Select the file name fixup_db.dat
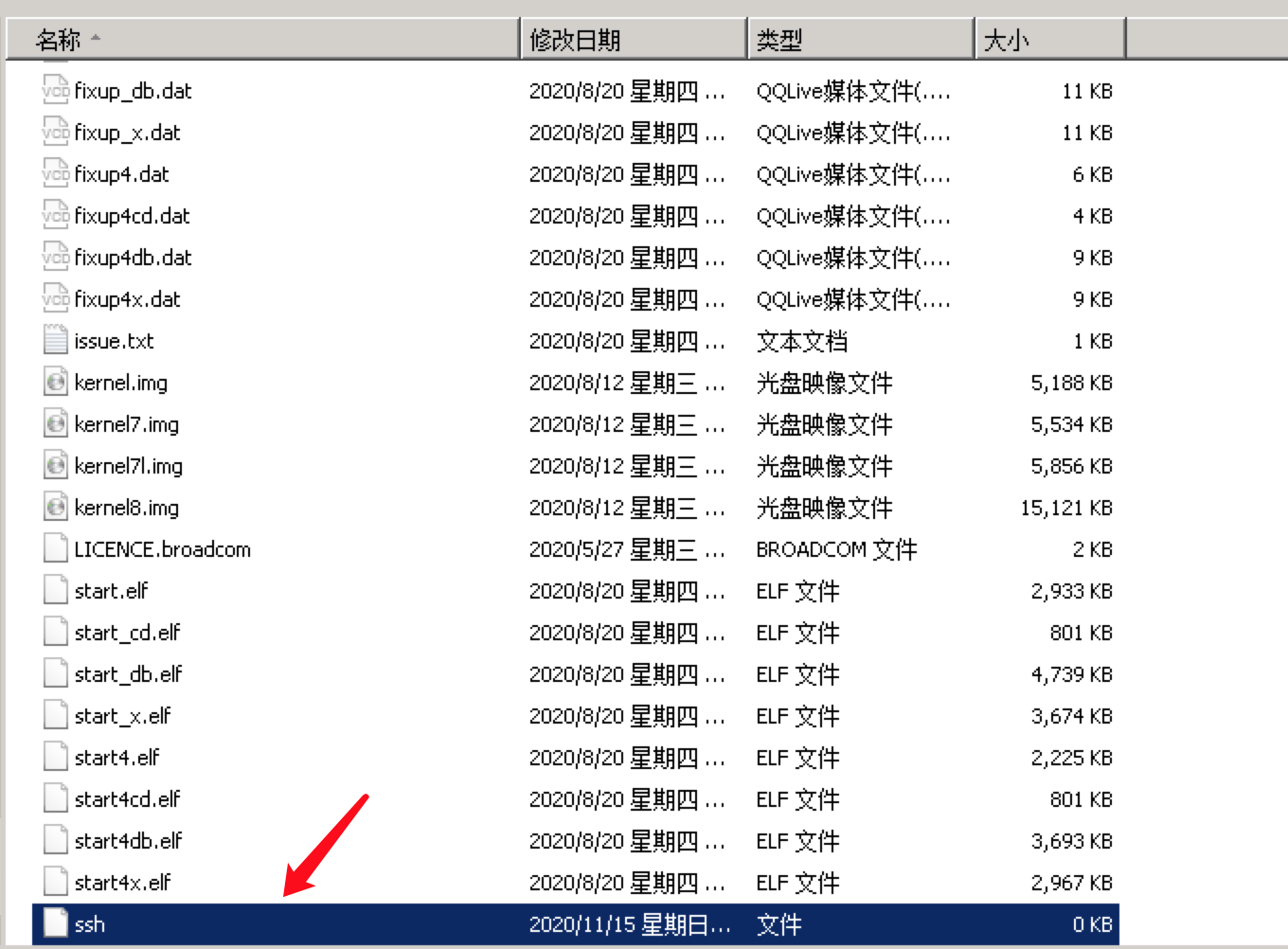Image resolution: width=1288 pixels, height=949 pixels. 133,91
